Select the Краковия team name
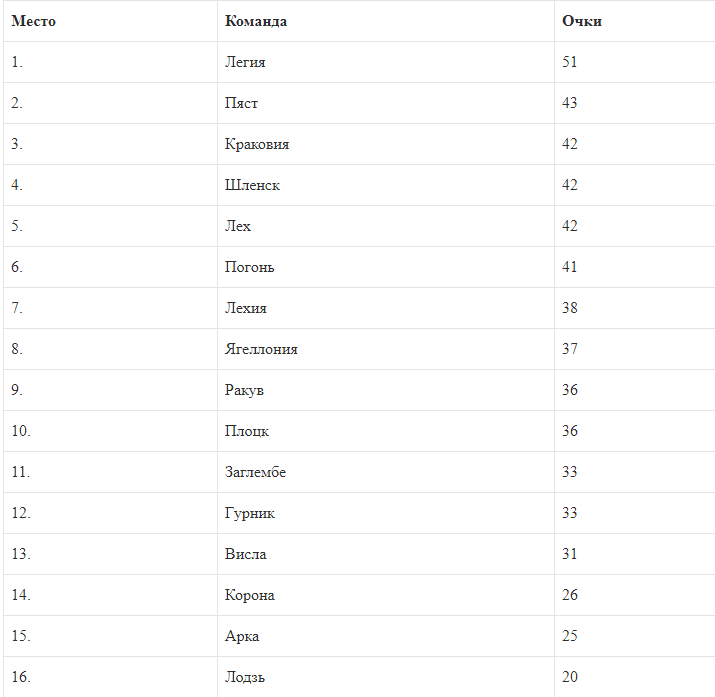 click(257, 144)
